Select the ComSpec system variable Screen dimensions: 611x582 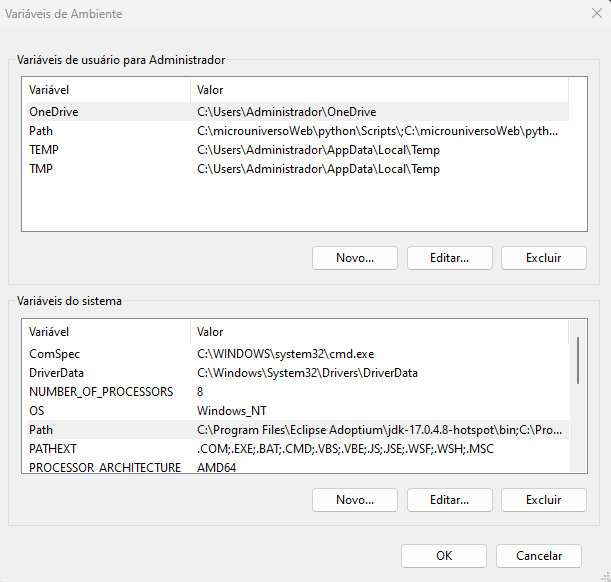tap(298, 354)
